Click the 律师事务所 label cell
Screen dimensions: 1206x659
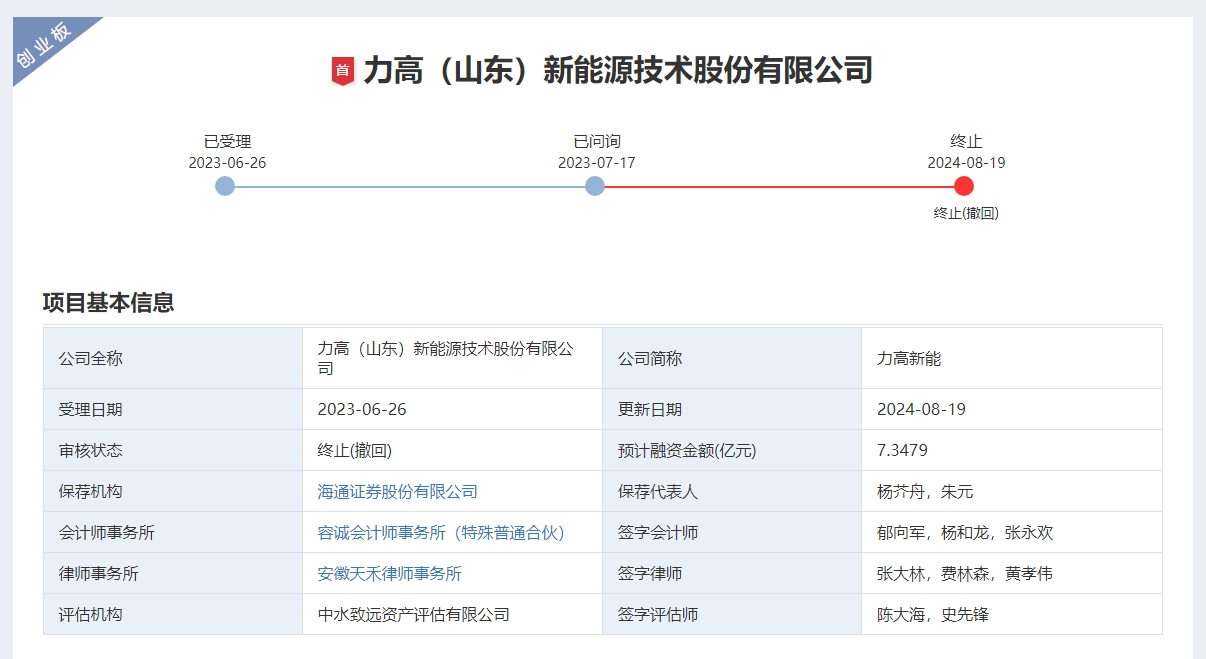173,574
